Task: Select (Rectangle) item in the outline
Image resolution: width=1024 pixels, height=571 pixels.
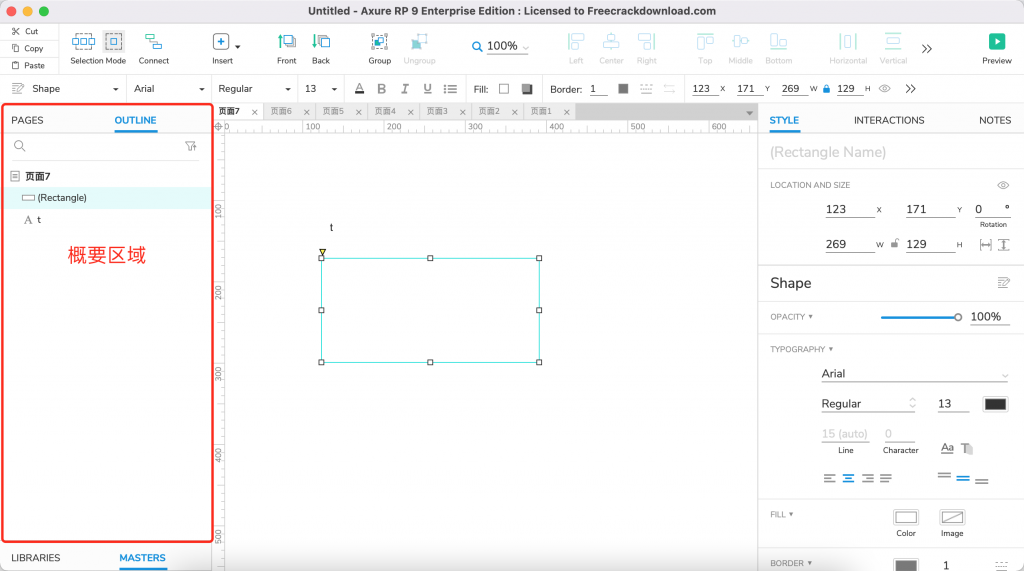Action: [x=61, y=198]
